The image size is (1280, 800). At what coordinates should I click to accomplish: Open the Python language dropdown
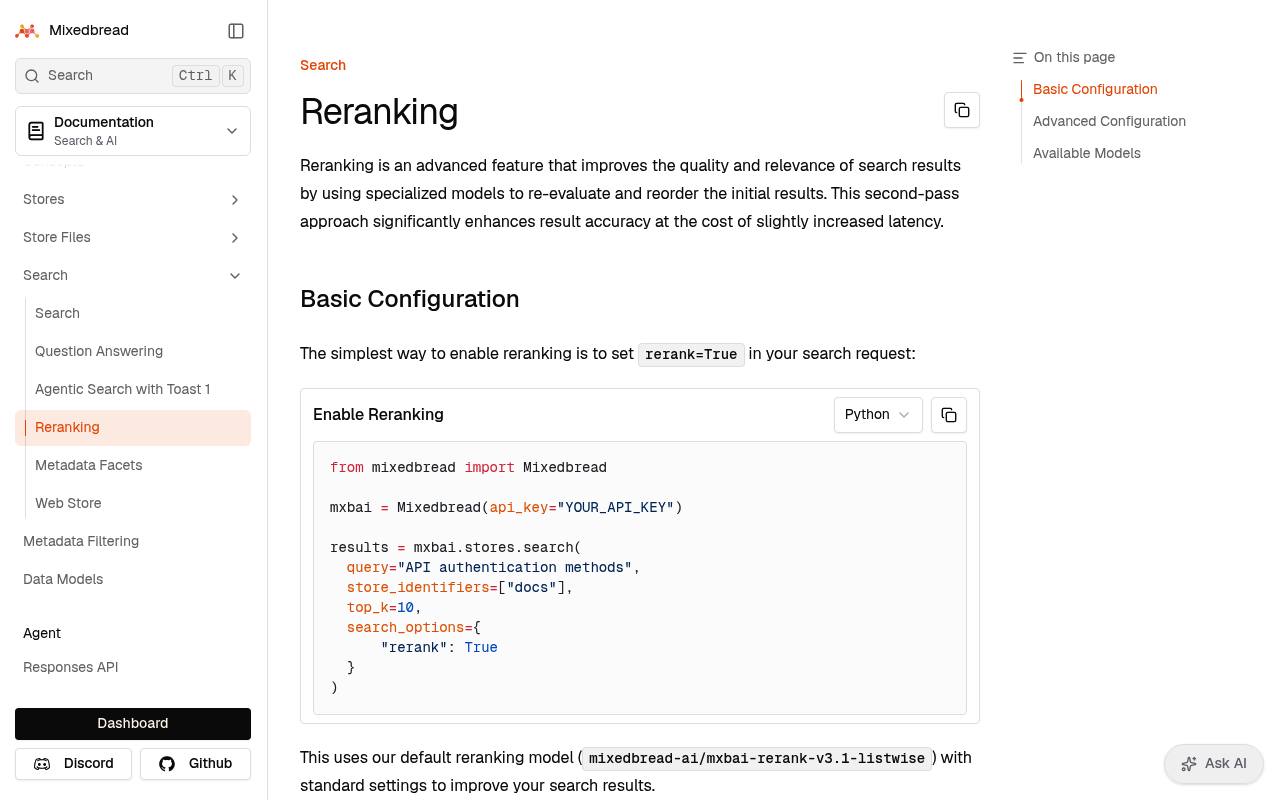[878, 415]
